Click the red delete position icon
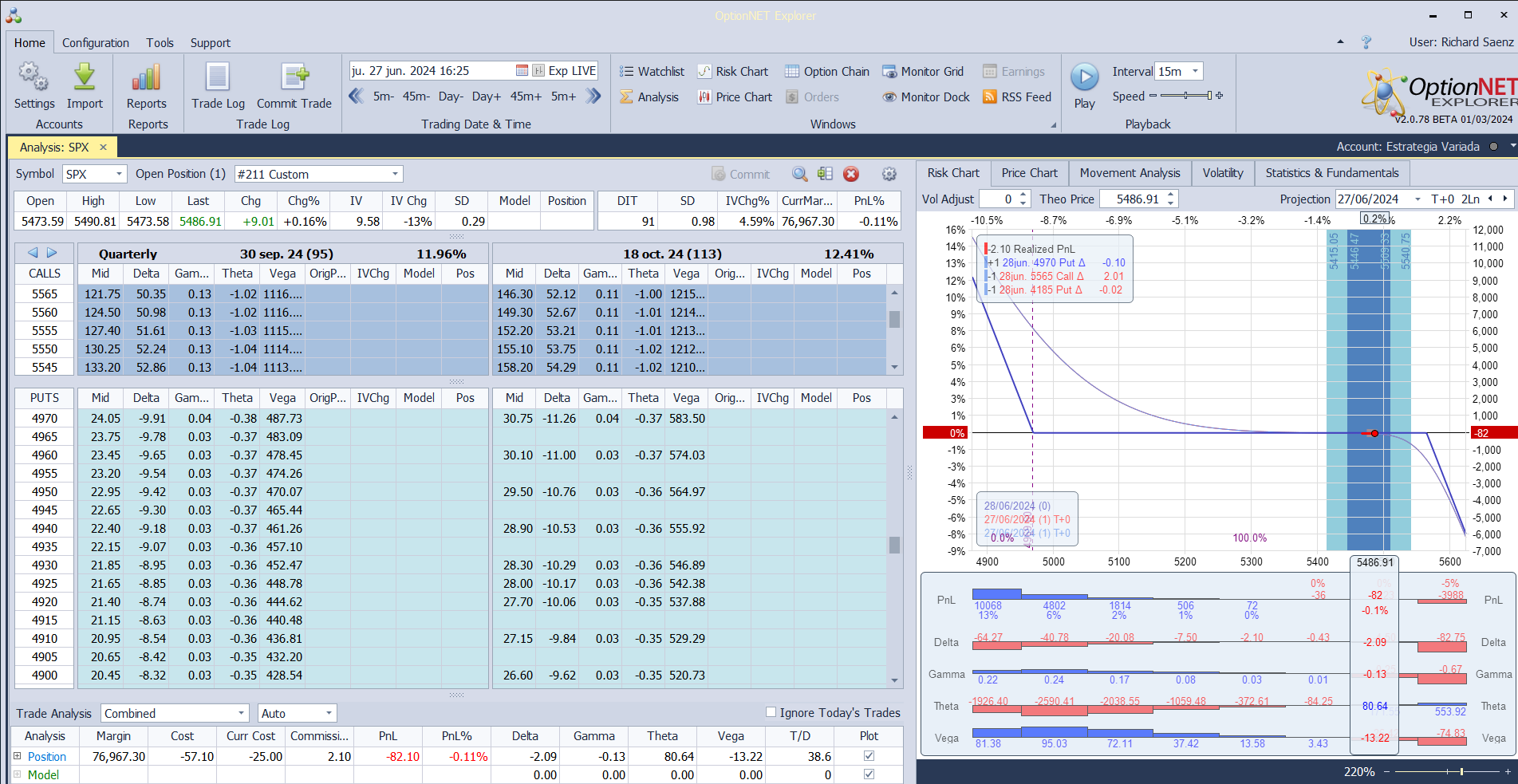This screenshot has width=1518, height=784. pyautogui.click(x=851, y=174)
